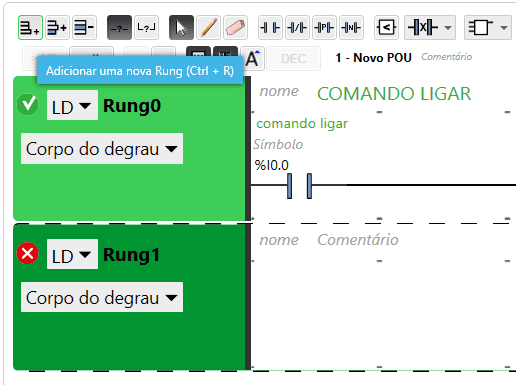516x385 pixels.
Task: Click the insert rung icon
Action: click(x=57, y=27)
